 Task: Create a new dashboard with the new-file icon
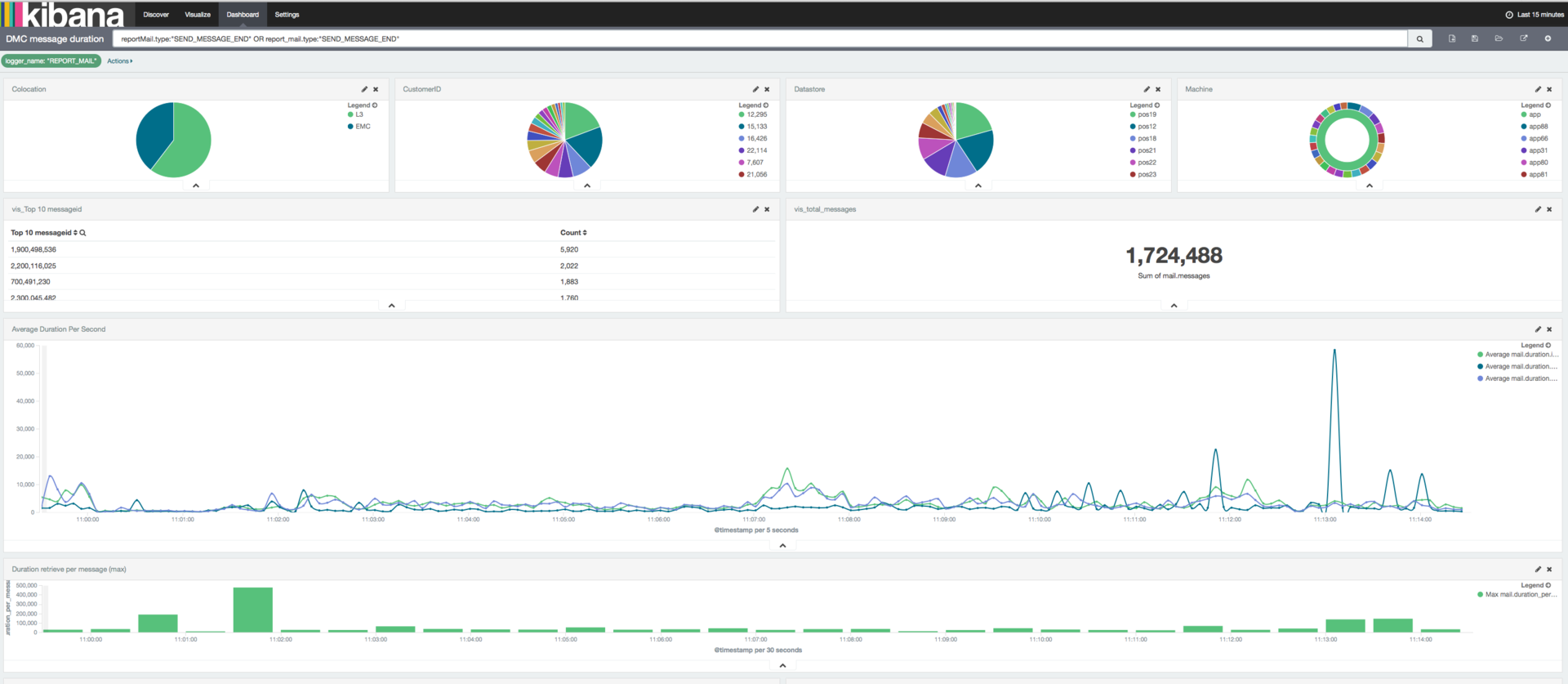click(x=1452, y=38)
